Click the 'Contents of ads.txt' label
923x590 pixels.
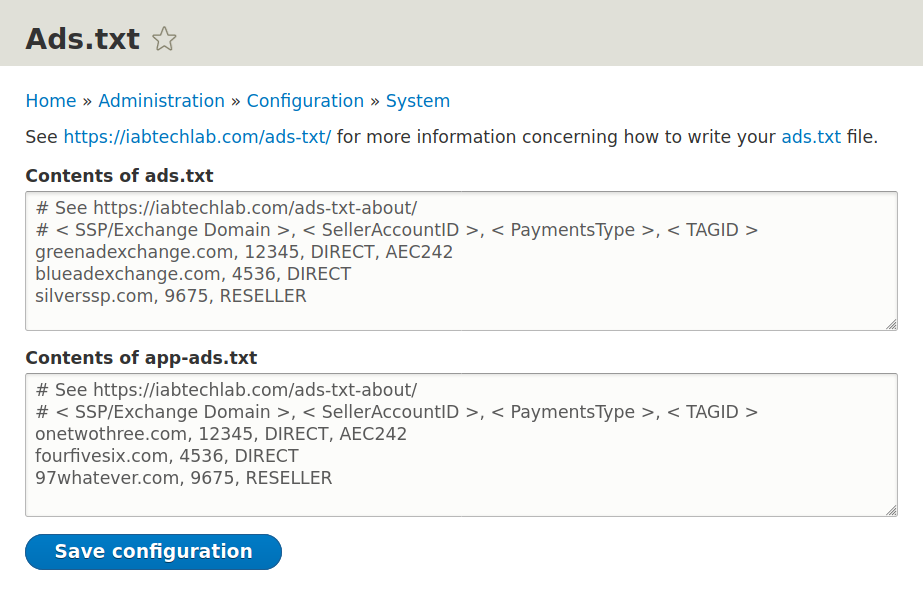(x=119, y=176)
